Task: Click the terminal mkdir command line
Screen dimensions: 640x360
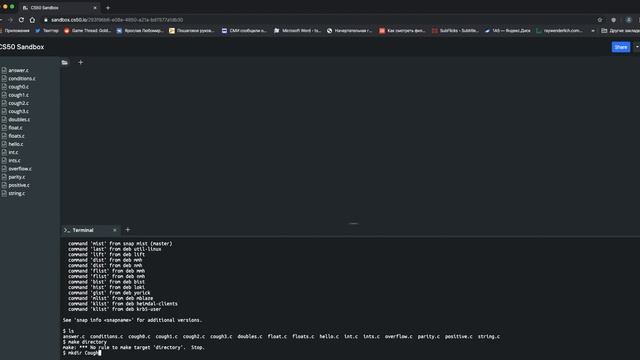Action: 82,353
